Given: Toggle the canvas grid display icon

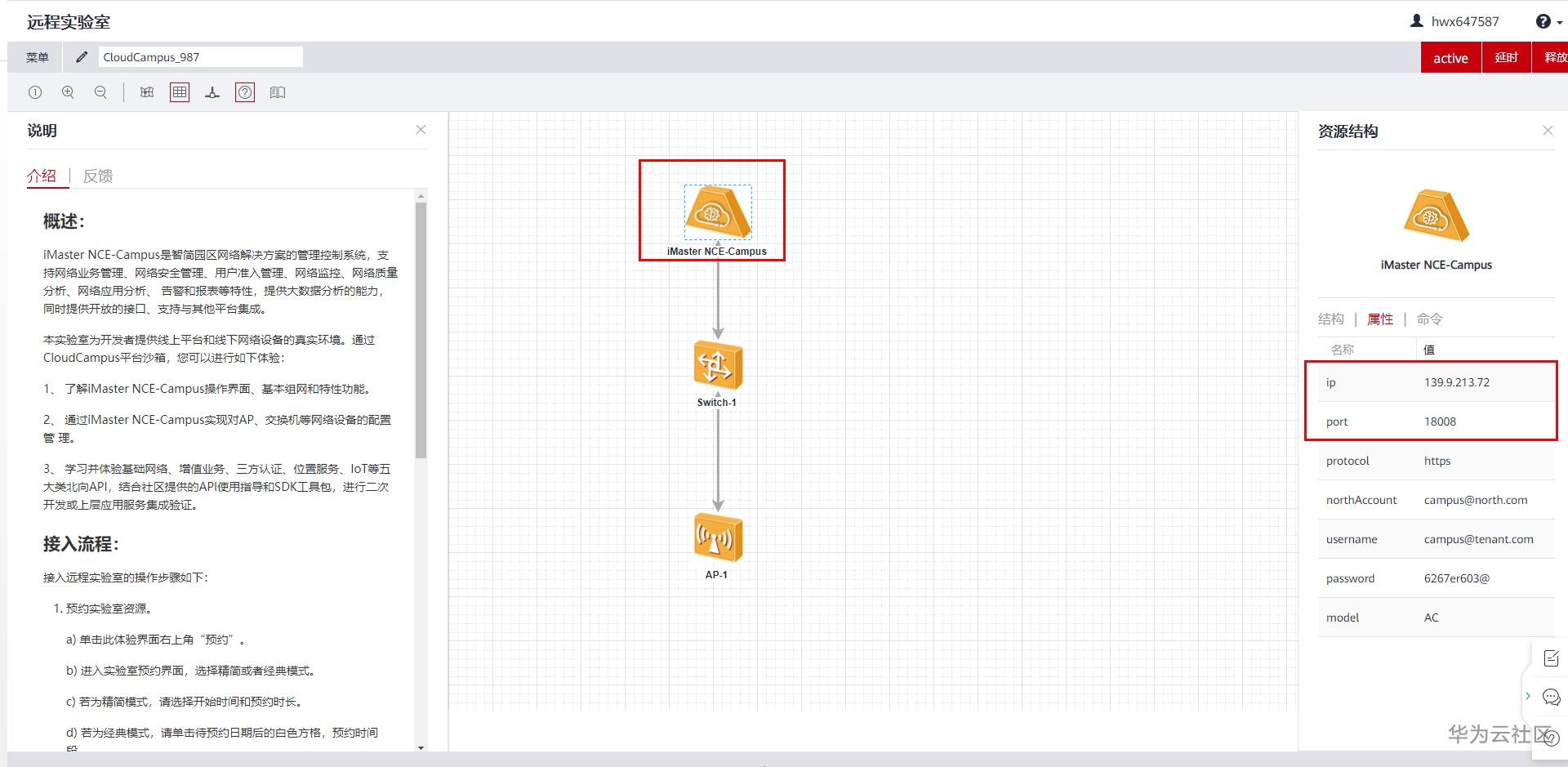Looking at the screenshot, I should 180,92.
